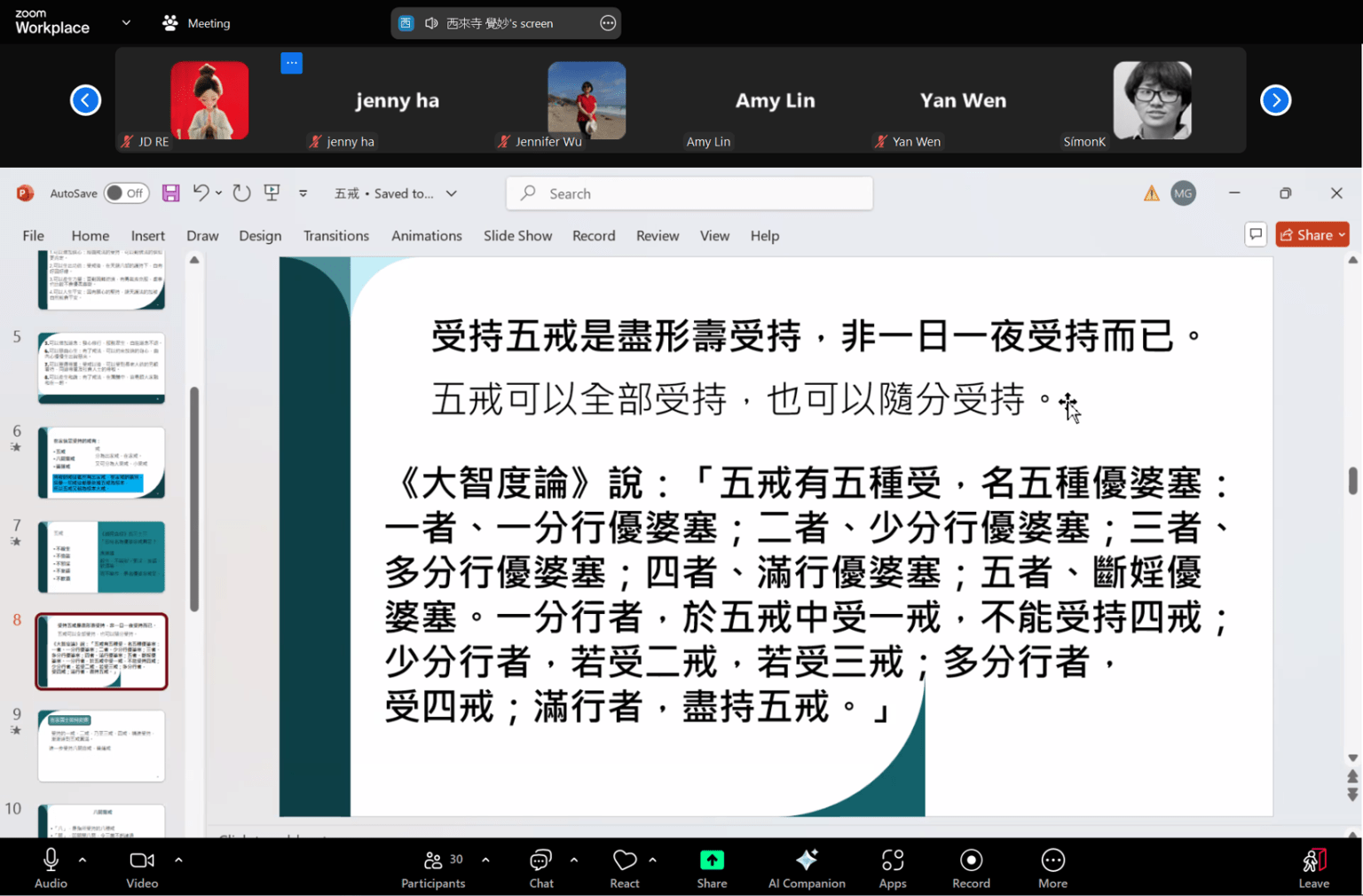Click Leave to exit the Zoom meeting
Image resolution: width=1363 pixels, height=896 pixels.
point(1314,868)
